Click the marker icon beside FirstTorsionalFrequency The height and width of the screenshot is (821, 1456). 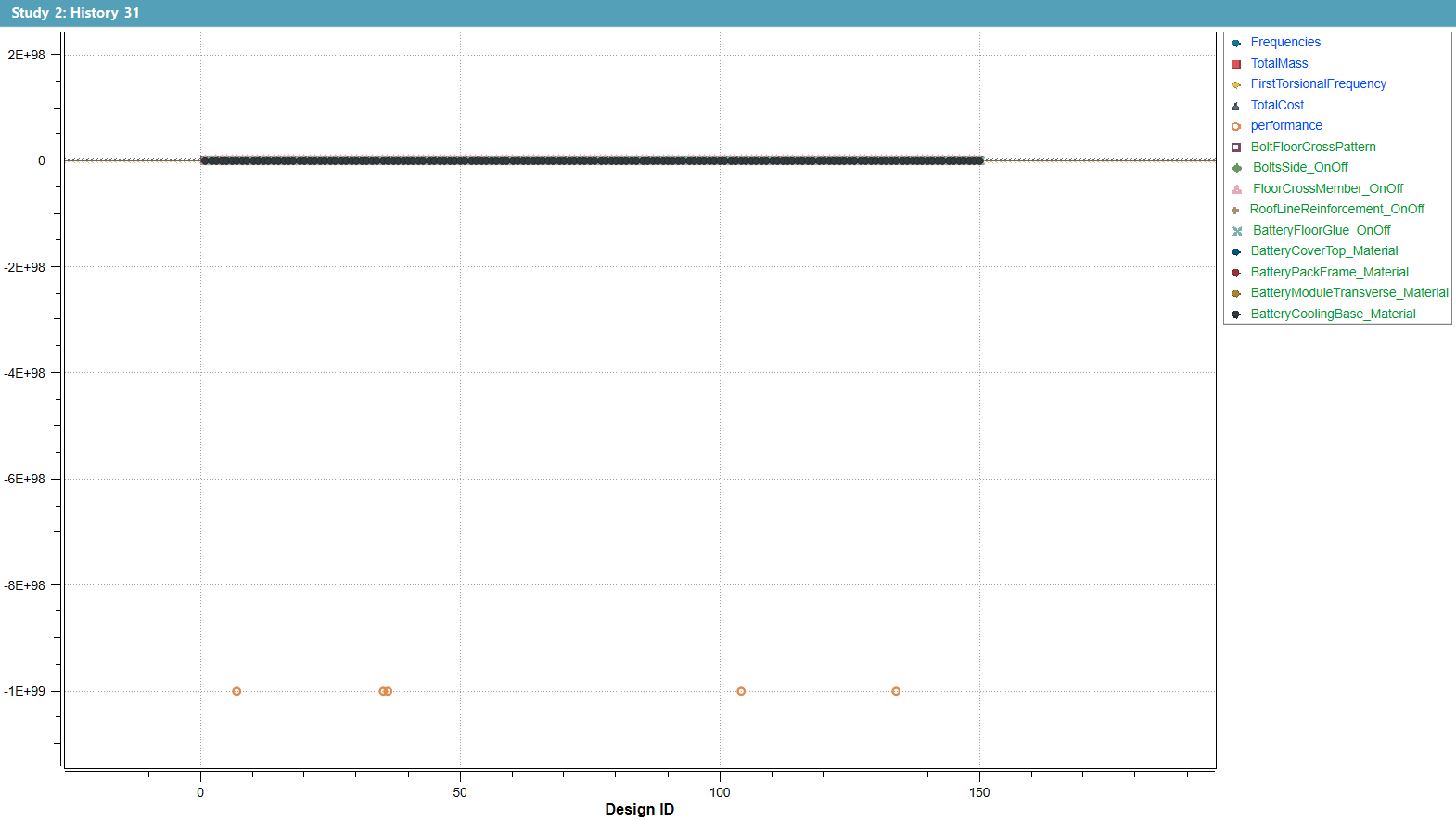[x=1236, y=84]
